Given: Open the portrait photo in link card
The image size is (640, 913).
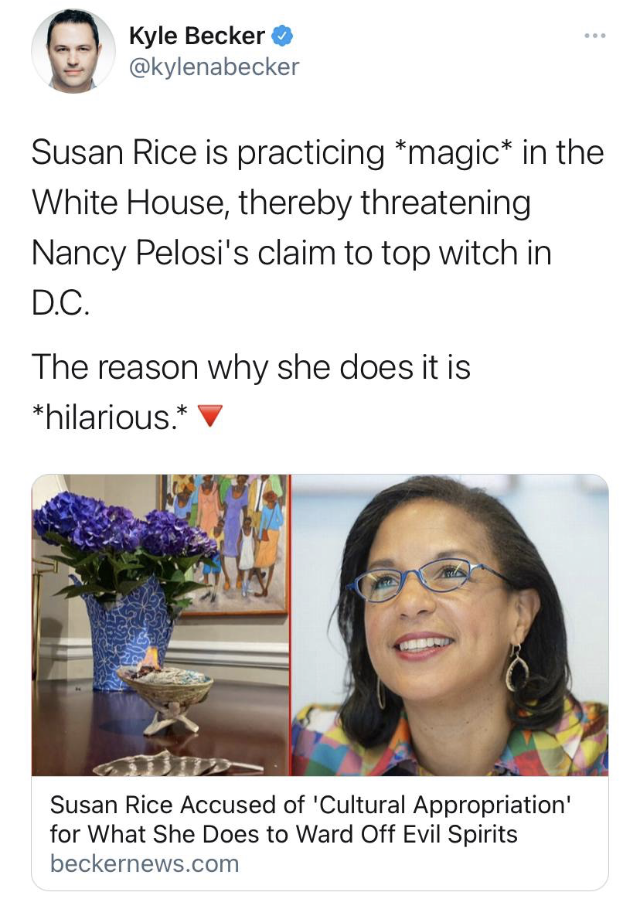Looking at the screenshot, I should [450, 625].
